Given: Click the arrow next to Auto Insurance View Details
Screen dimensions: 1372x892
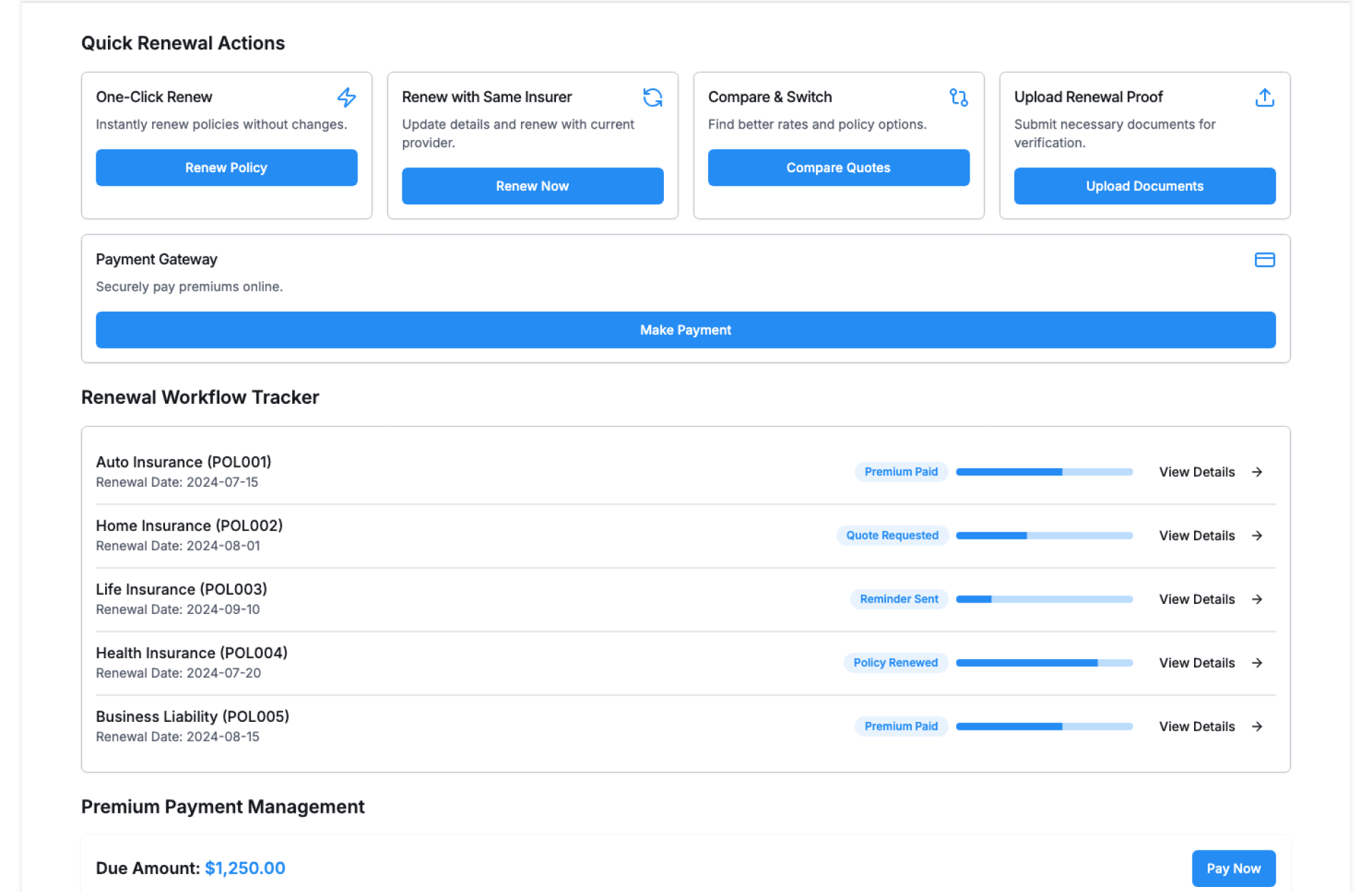Looking at the screenshot, I should pos(1257,472).
